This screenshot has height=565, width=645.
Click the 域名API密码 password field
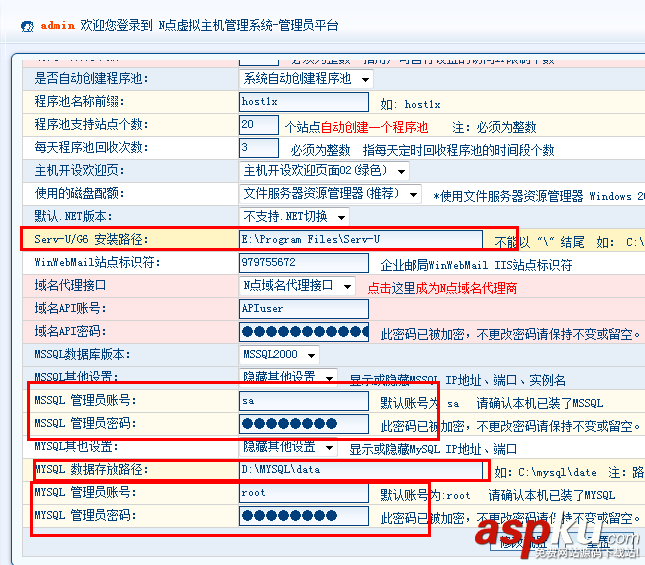(x=304, y=332)
